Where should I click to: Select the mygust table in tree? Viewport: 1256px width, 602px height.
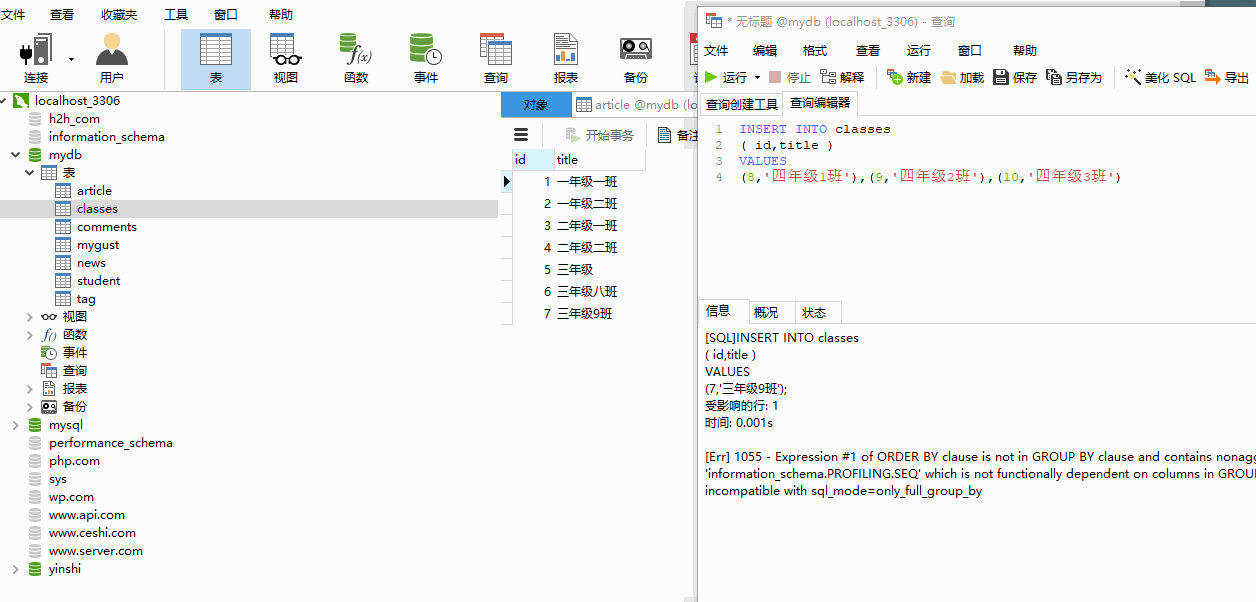click(x=98, y=245)
